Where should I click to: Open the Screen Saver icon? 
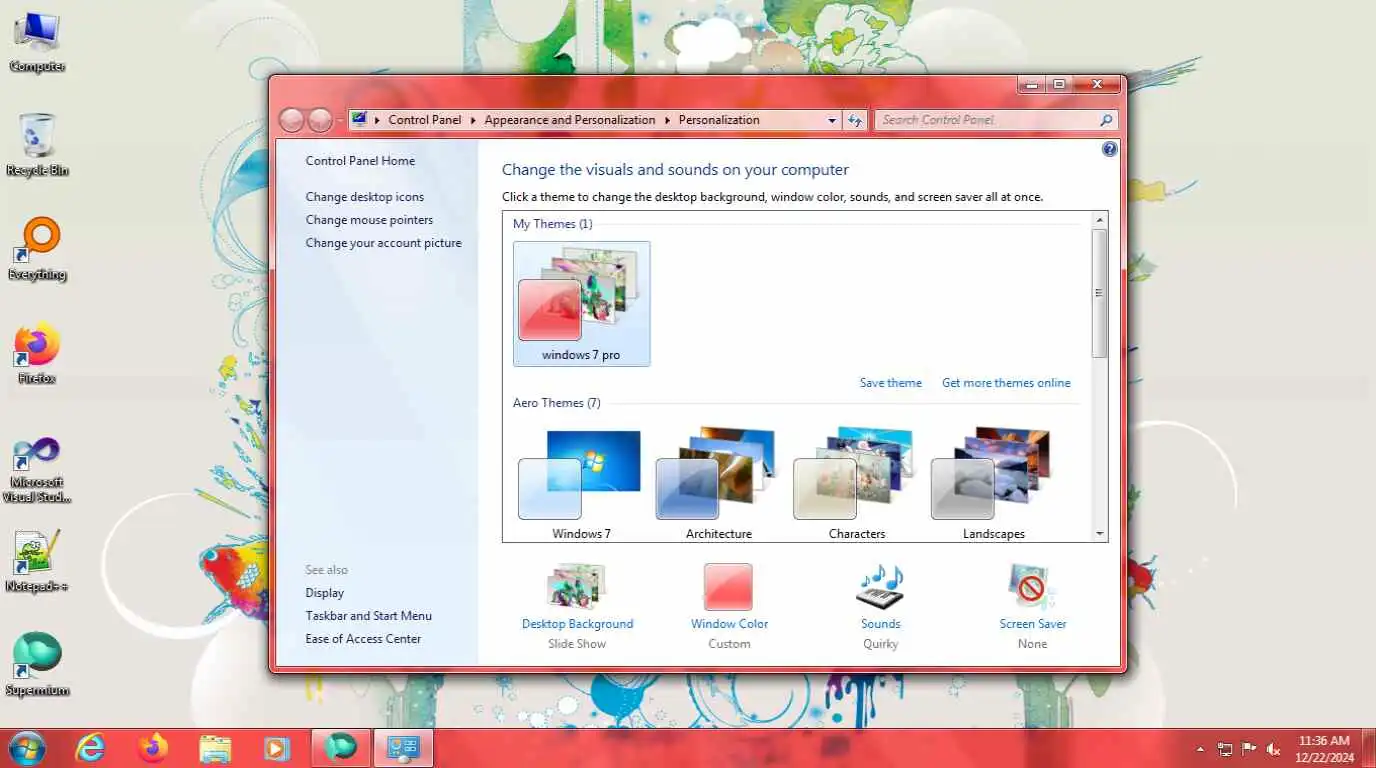[x=1032, y=587]
